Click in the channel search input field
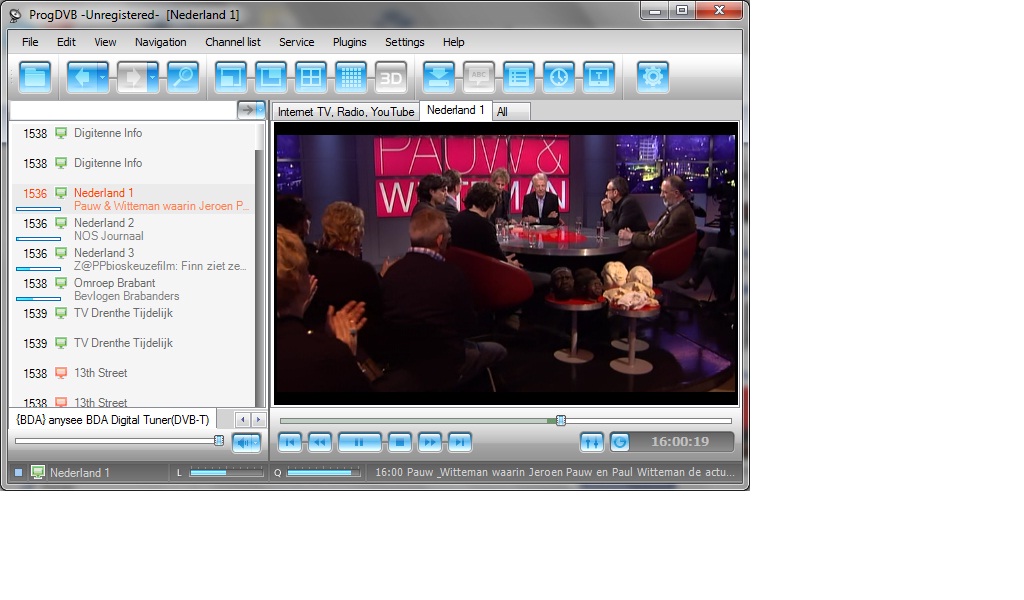Image resolution: width=1024 pixels, height=600 pixels. tap(122, 110)
